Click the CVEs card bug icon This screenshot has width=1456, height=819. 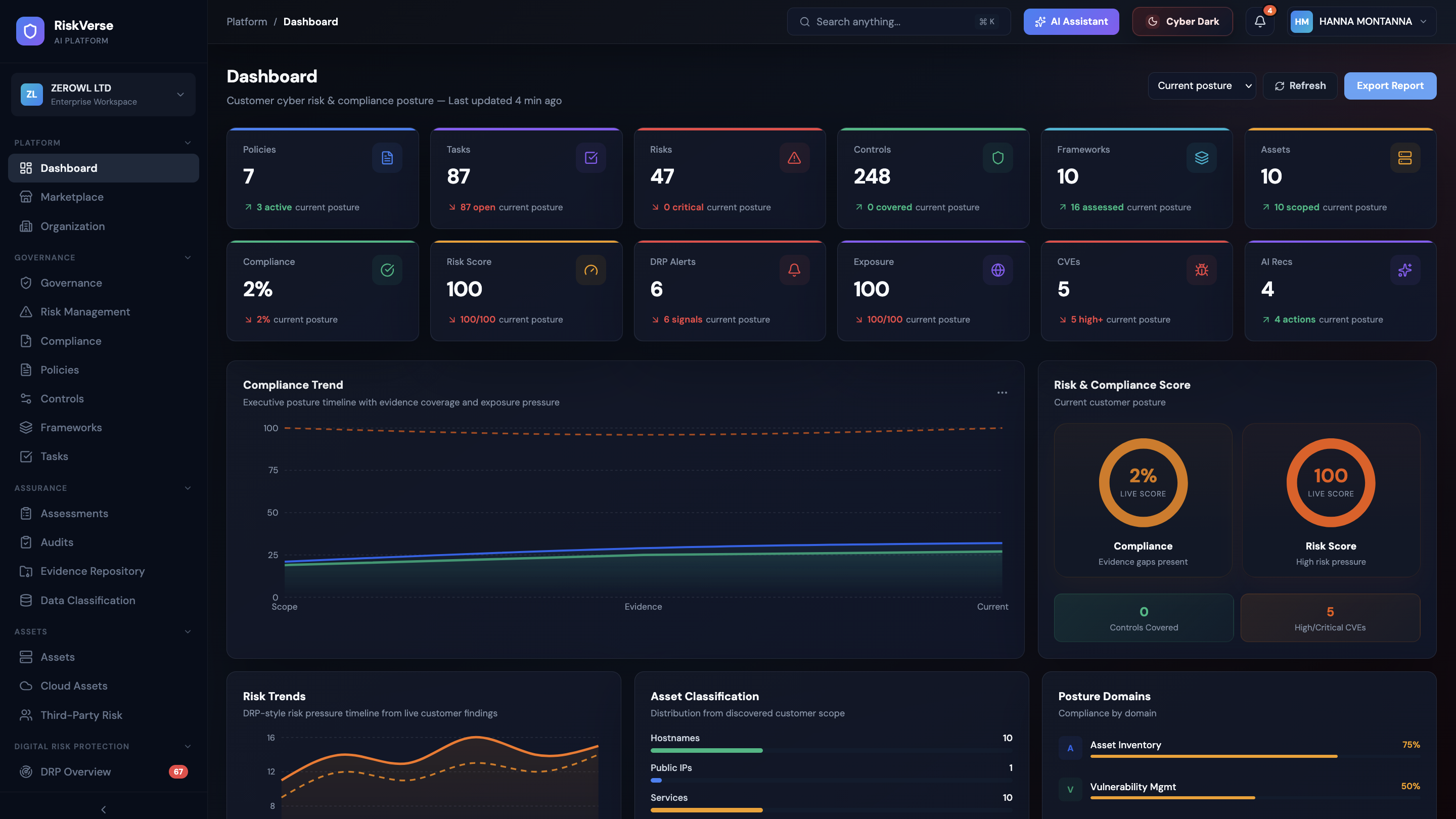point(1201,270)
